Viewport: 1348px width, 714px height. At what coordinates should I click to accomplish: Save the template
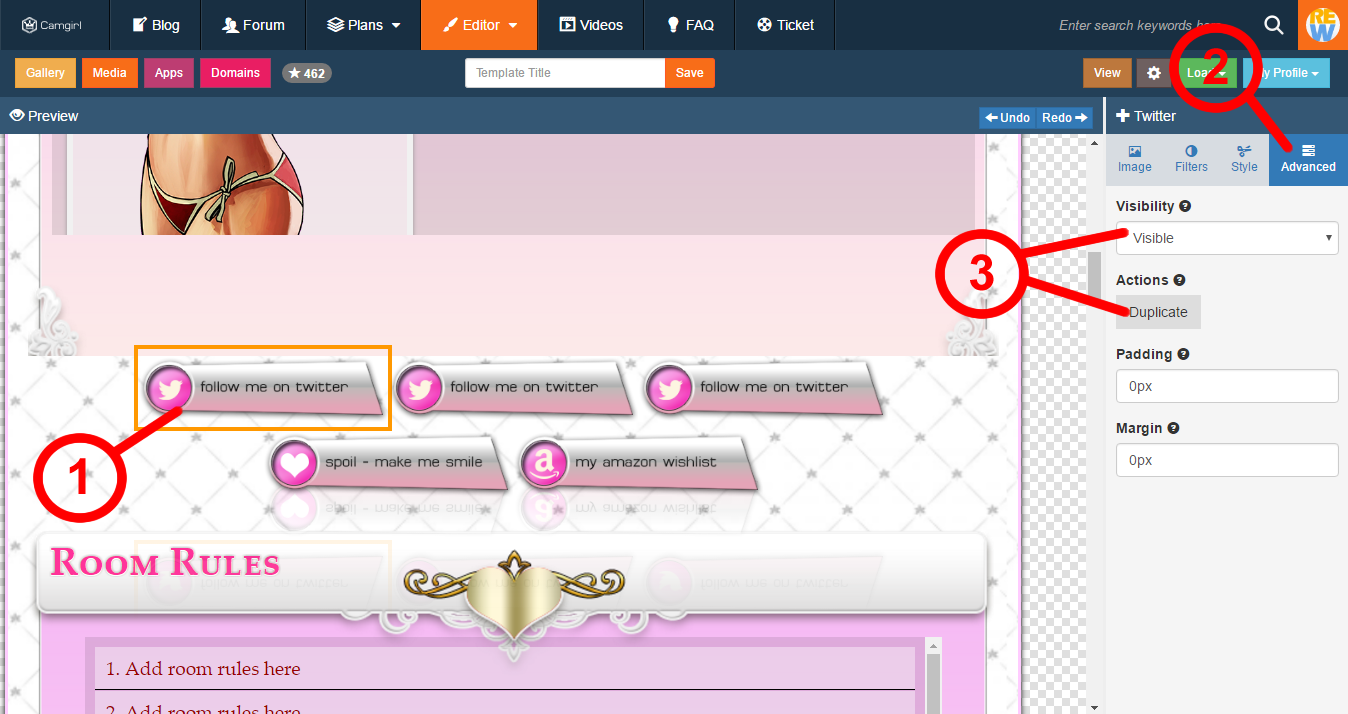tap(690, 73)
